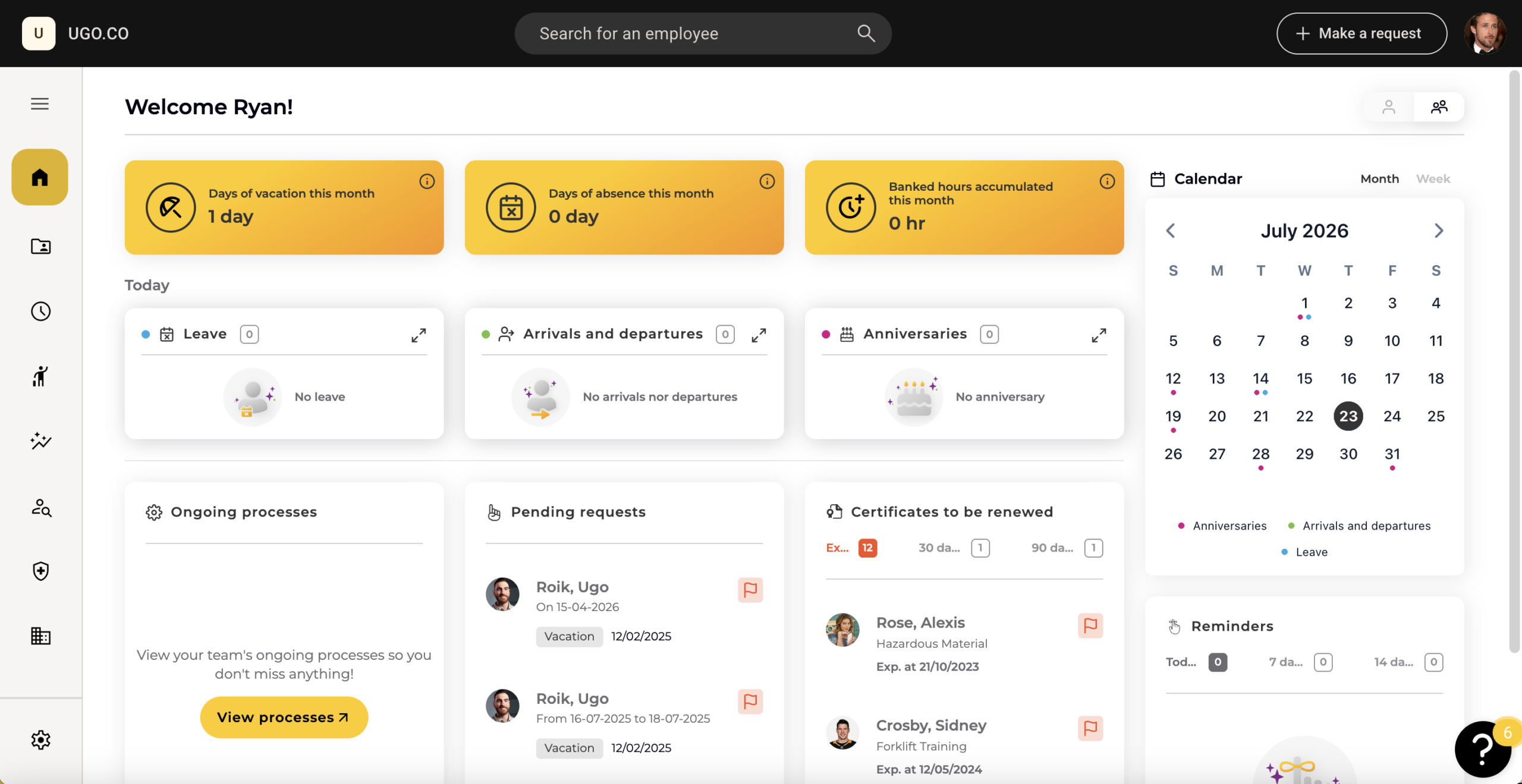Open the clock time-tracking icon in sidebar
The image size is (1522, 784).
(40, 311)
